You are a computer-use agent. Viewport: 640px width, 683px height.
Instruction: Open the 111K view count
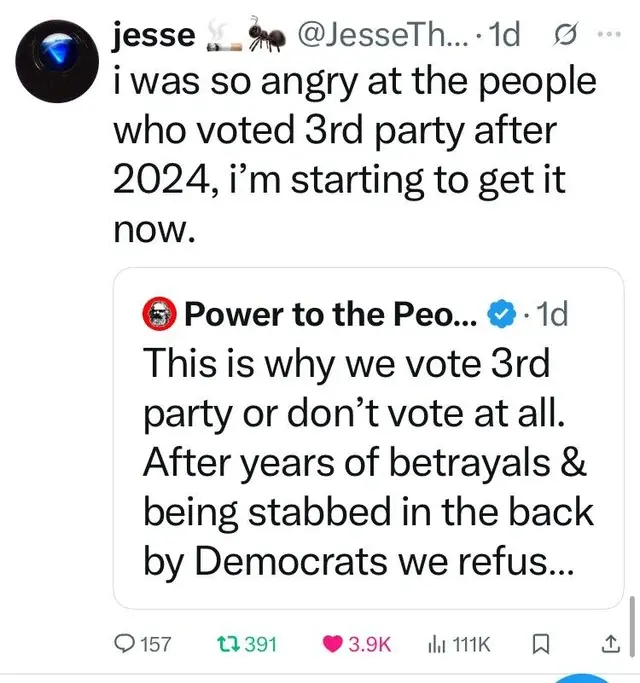pyautogui.click(x=472, y=645)
